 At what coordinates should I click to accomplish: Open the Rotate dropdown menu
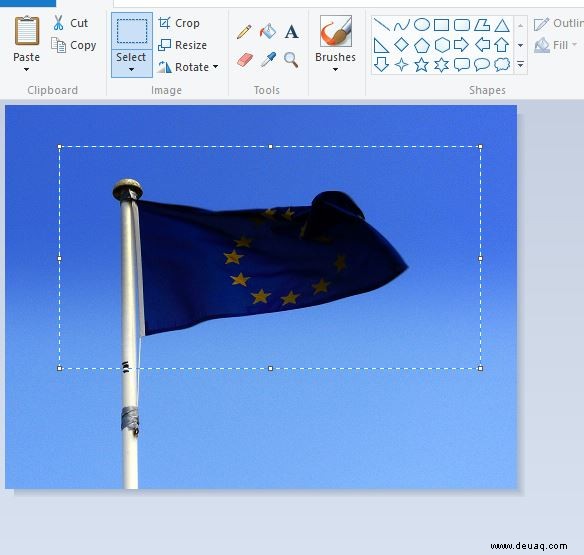[x=188, y=67]
